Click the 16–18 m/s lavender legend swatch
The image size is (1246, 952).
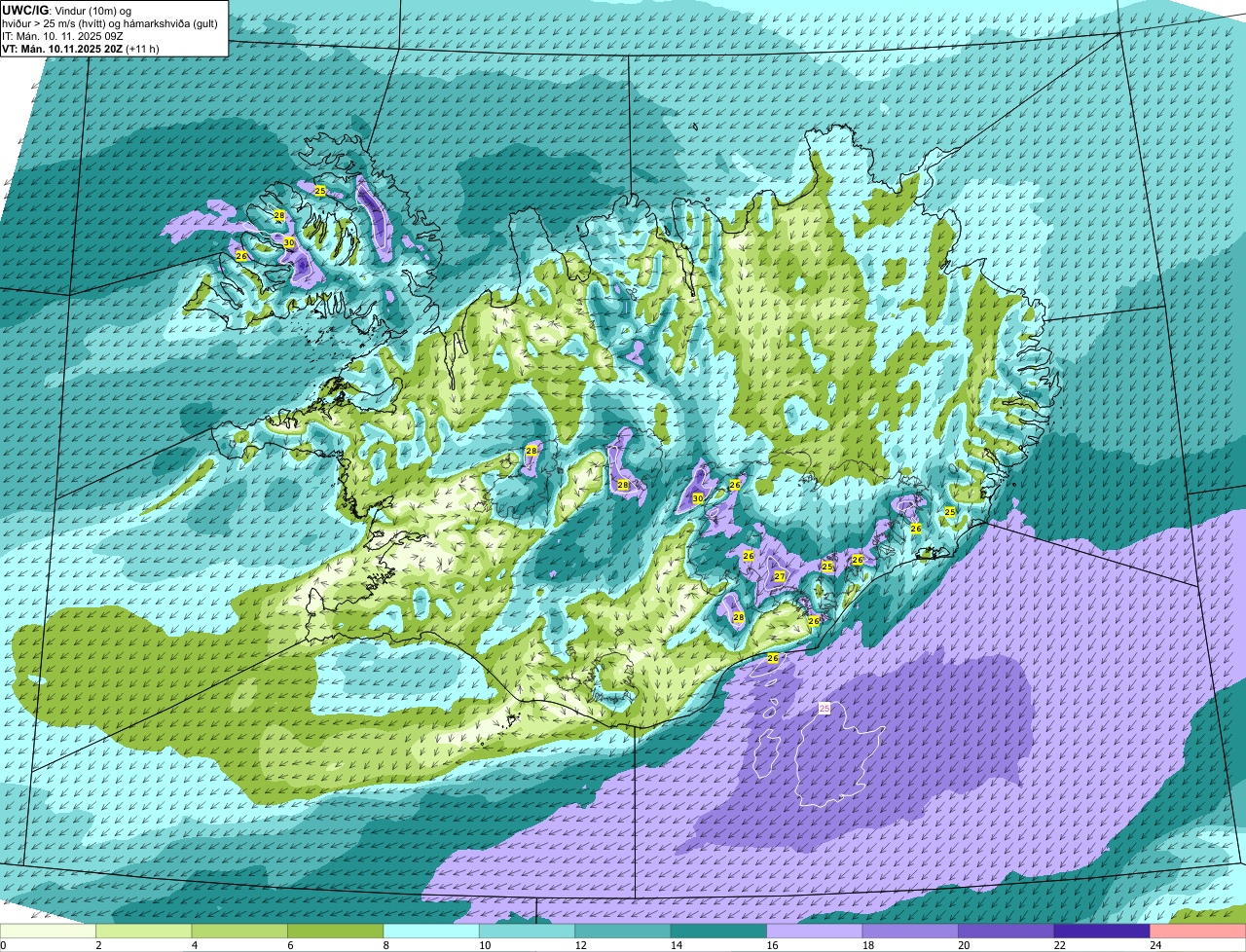click(816, 931)
